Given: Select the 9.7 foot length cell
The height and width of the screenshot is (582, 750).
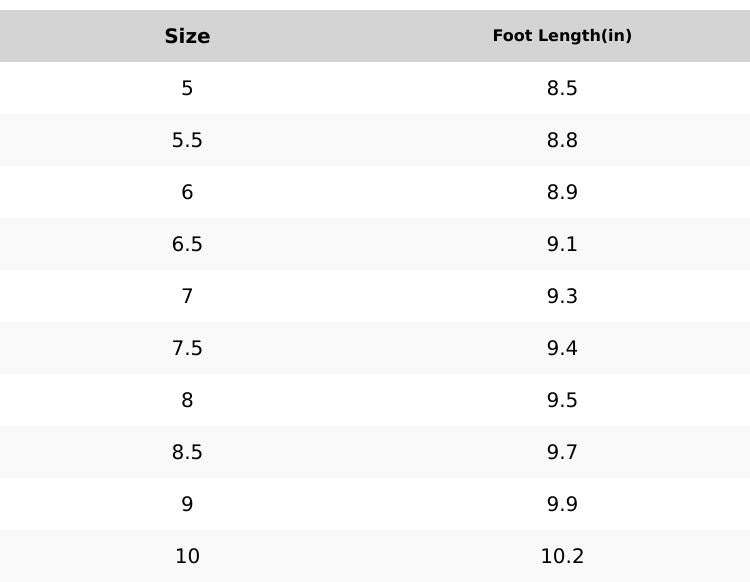Looking at the screenshot, I should [562, 452].
